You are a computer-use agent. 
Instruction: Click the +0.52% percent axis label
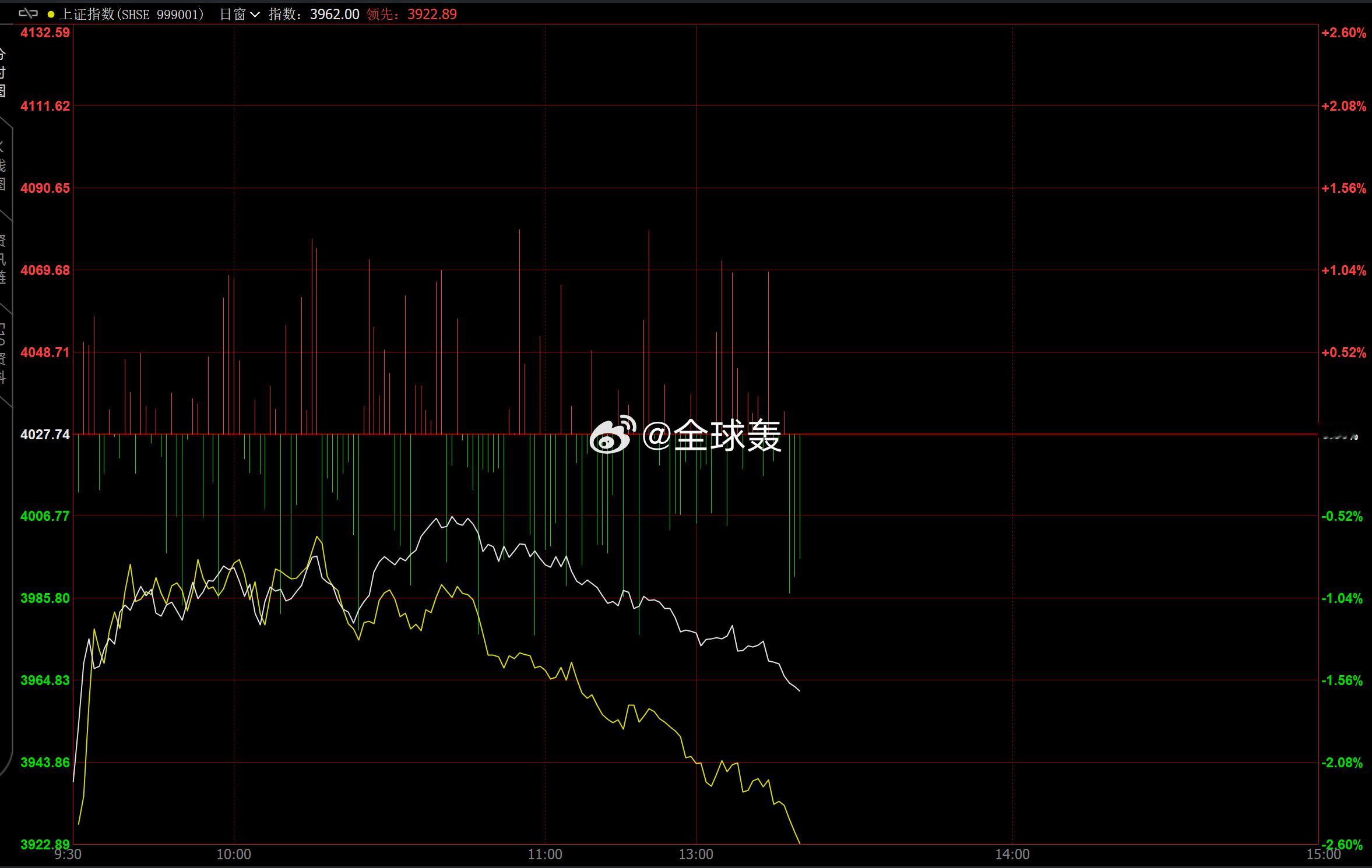point(1343,352)
